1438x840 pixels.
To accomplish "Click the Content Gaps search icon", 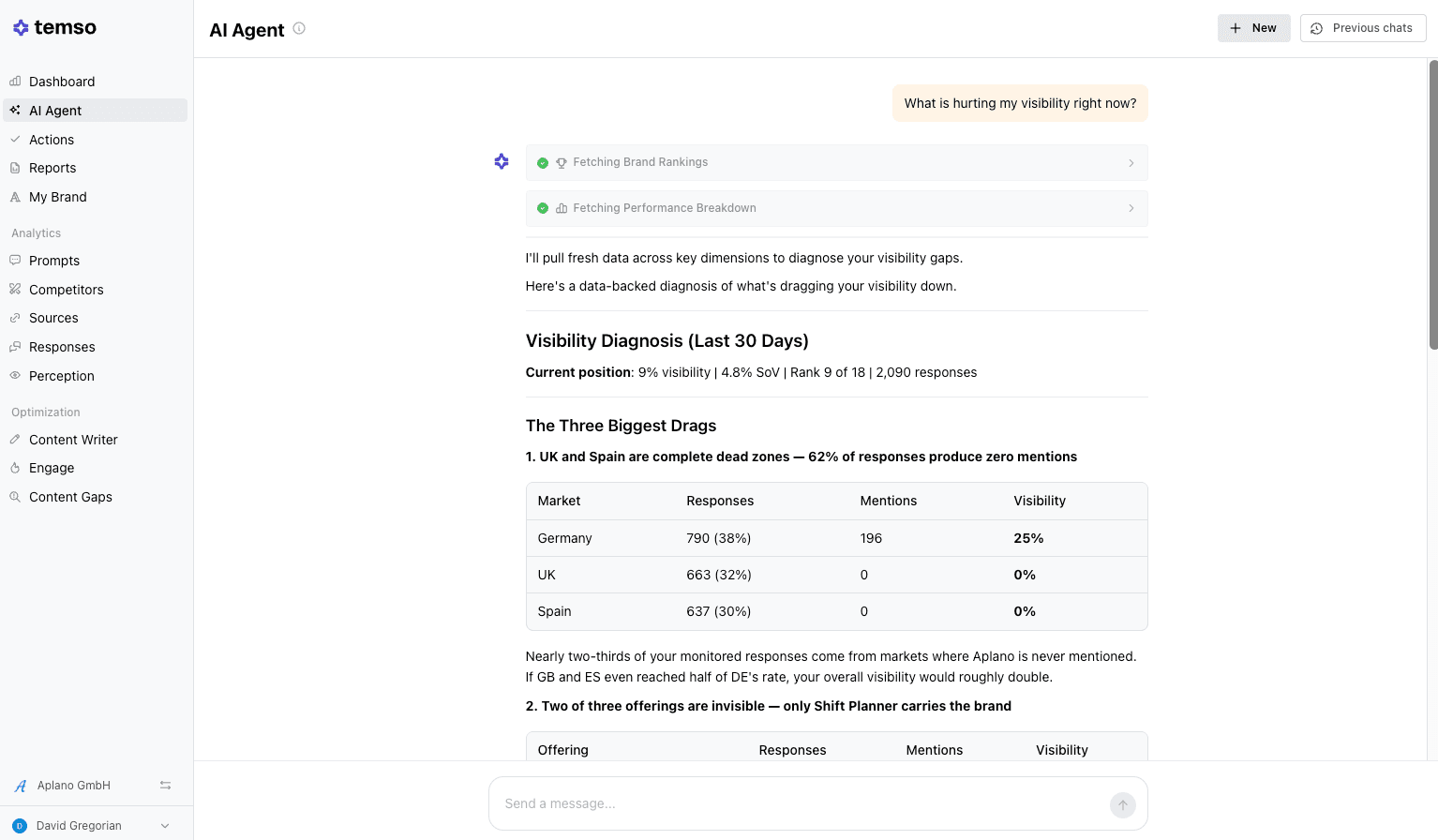I will tap(15, 497).
